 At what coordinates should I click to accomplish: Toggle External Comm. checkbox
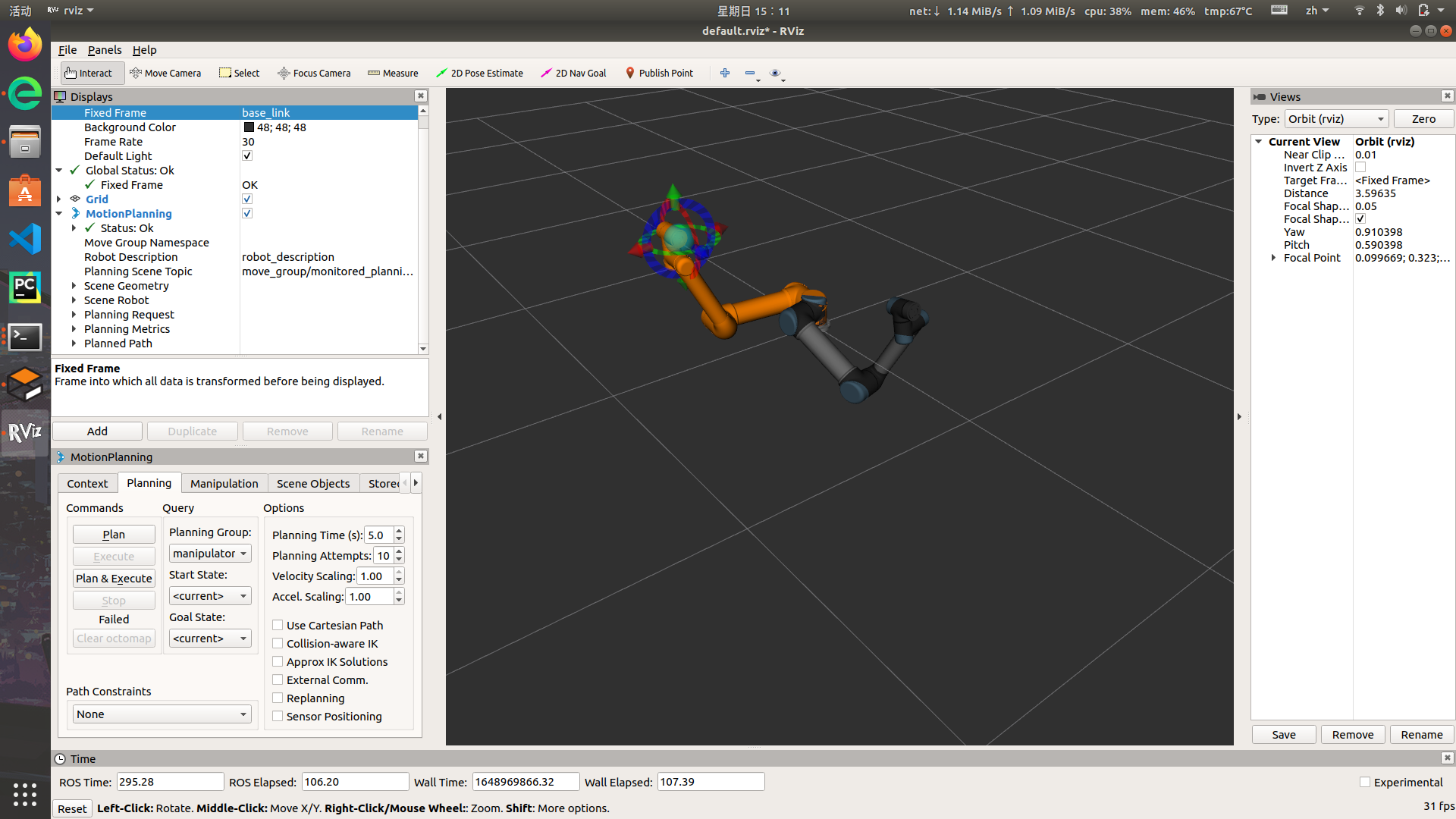278,680
